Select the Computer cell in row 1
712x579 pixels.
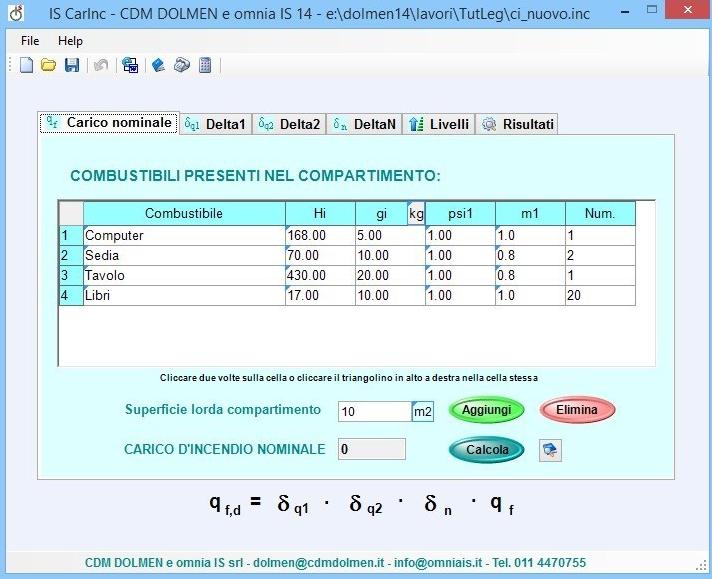pos(183,235)
